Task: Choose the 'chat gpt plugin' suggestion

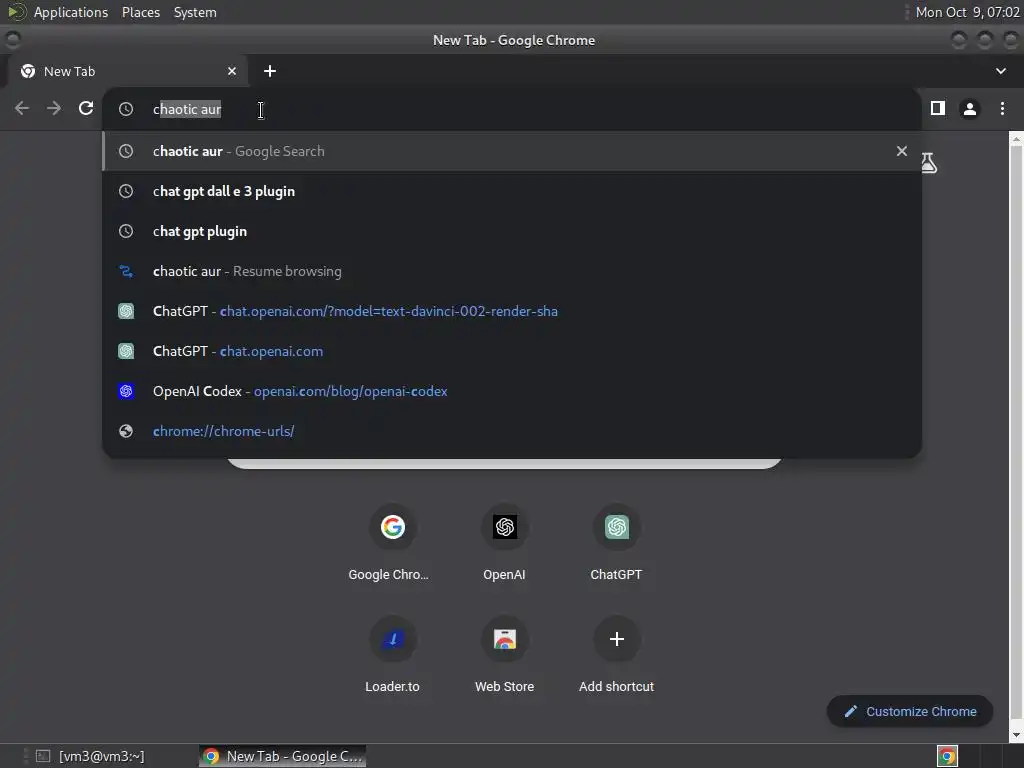Action: [x=512, y=231]
